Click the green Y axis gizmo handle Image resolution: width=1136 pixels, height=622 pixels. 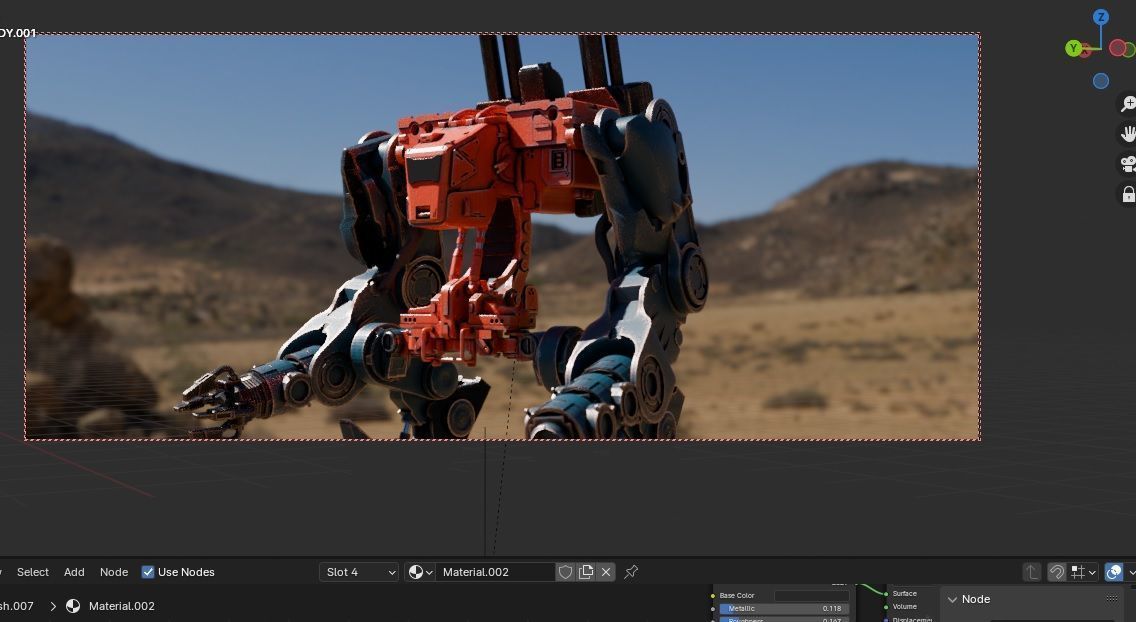(x=1074, y=49)
